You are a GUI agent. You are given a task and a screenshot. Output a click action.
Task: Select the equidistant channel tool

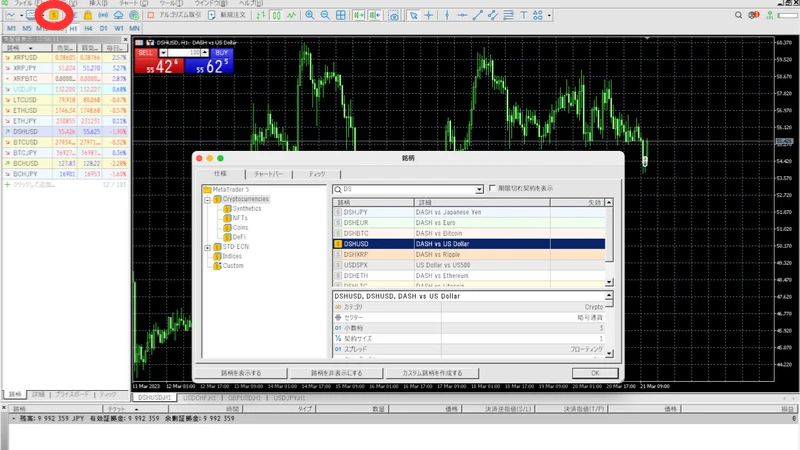(493, 15)
